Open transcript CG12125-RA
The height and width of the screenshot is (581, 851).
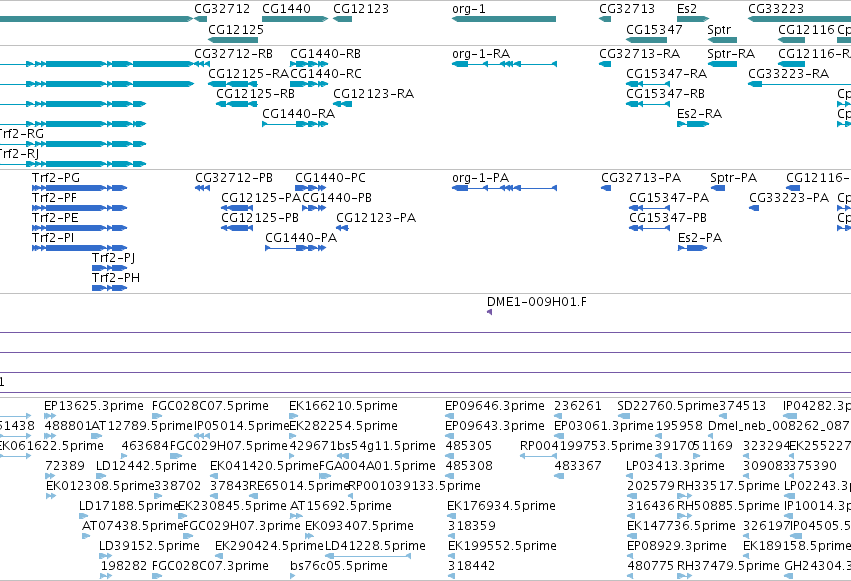249,74
